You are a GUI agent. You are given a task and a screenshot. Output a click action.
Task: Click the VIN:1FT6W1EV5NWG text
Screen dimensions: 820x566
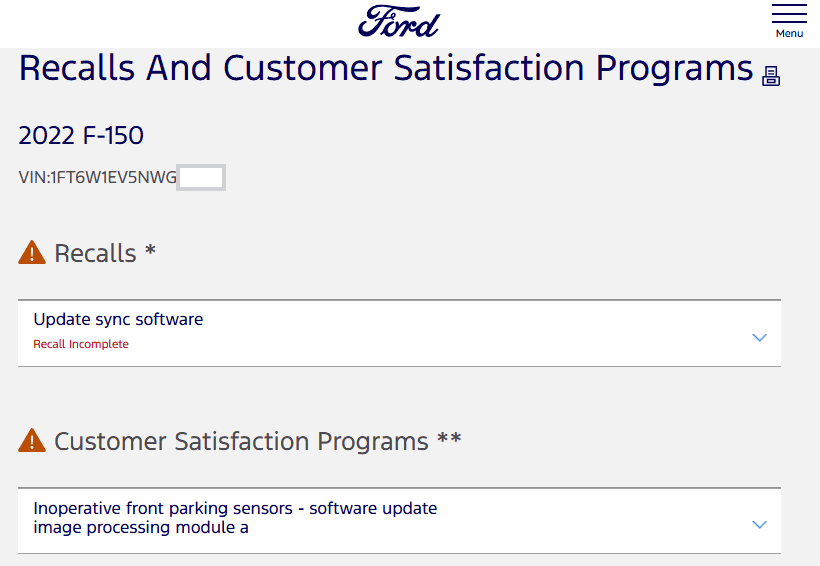click(98, 178)
